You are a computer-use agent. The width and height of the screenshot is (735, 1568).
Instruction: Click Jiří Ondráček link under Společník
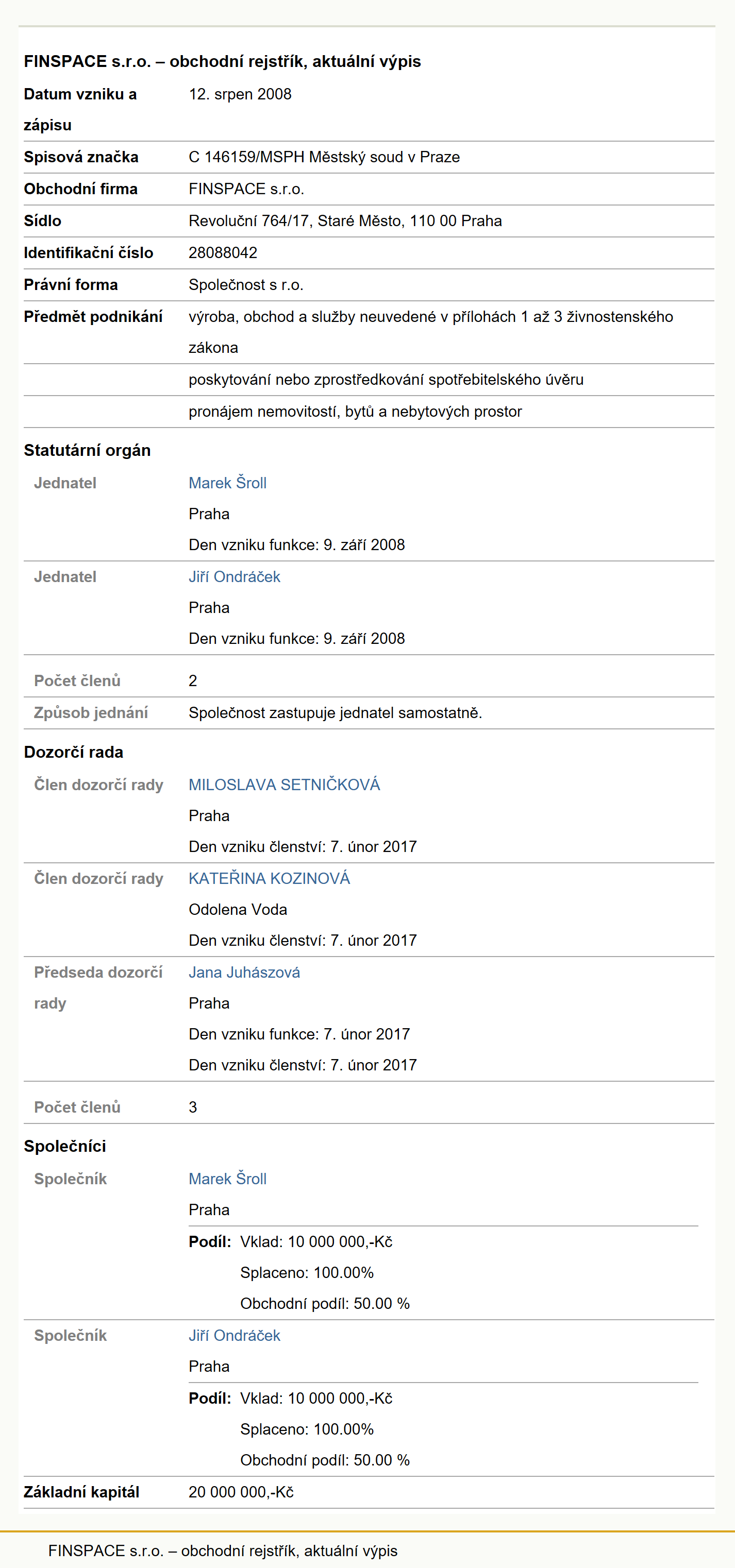(x=235, y=1336)
